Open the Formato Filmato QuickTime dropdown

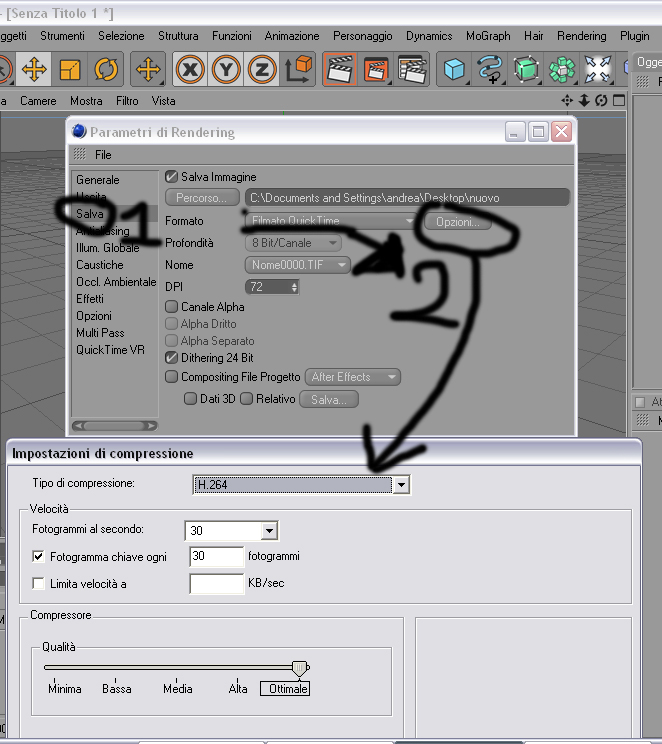[331, 221]
